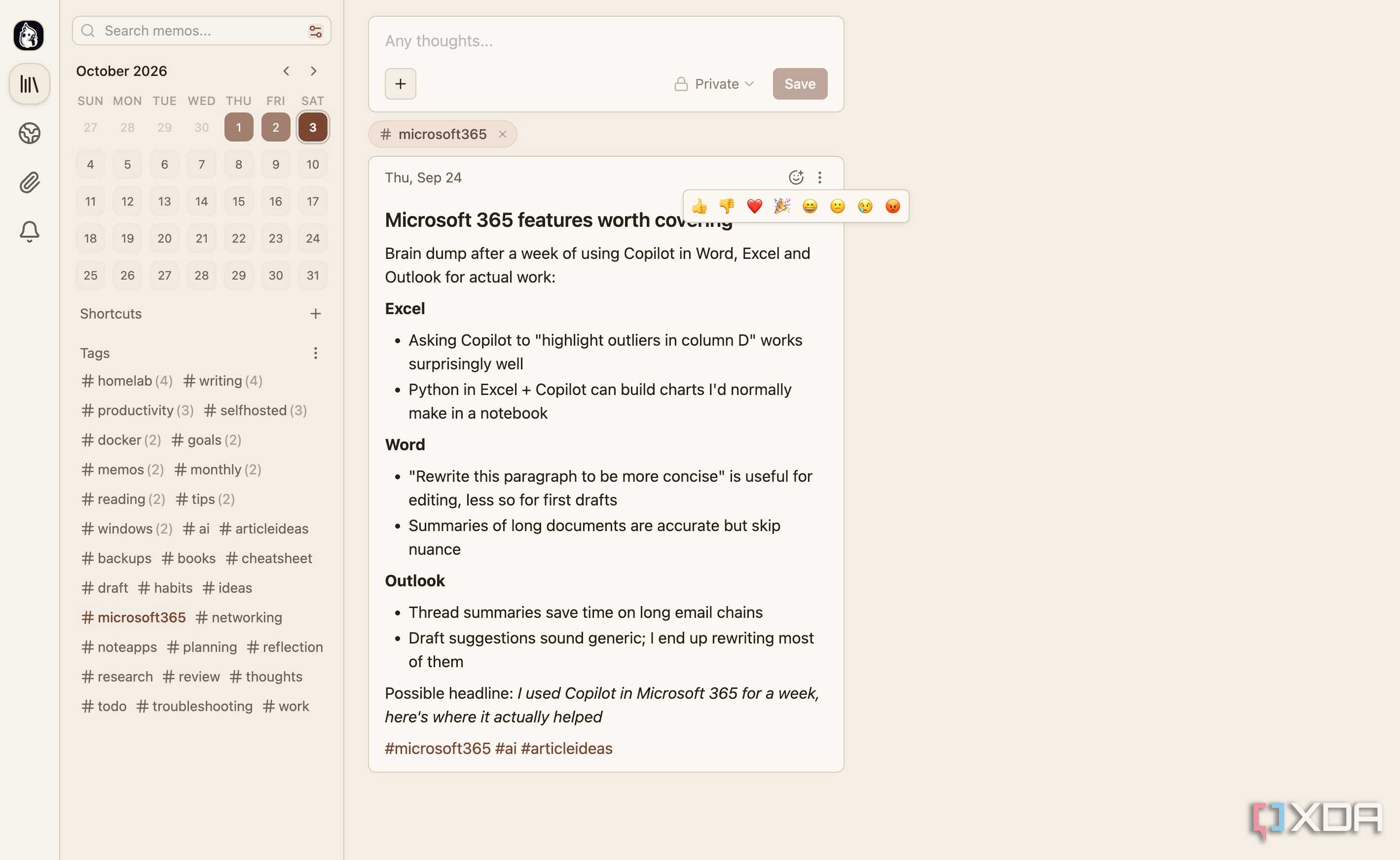
Task: Filter by writing tag
Action: tap(222, 381)
